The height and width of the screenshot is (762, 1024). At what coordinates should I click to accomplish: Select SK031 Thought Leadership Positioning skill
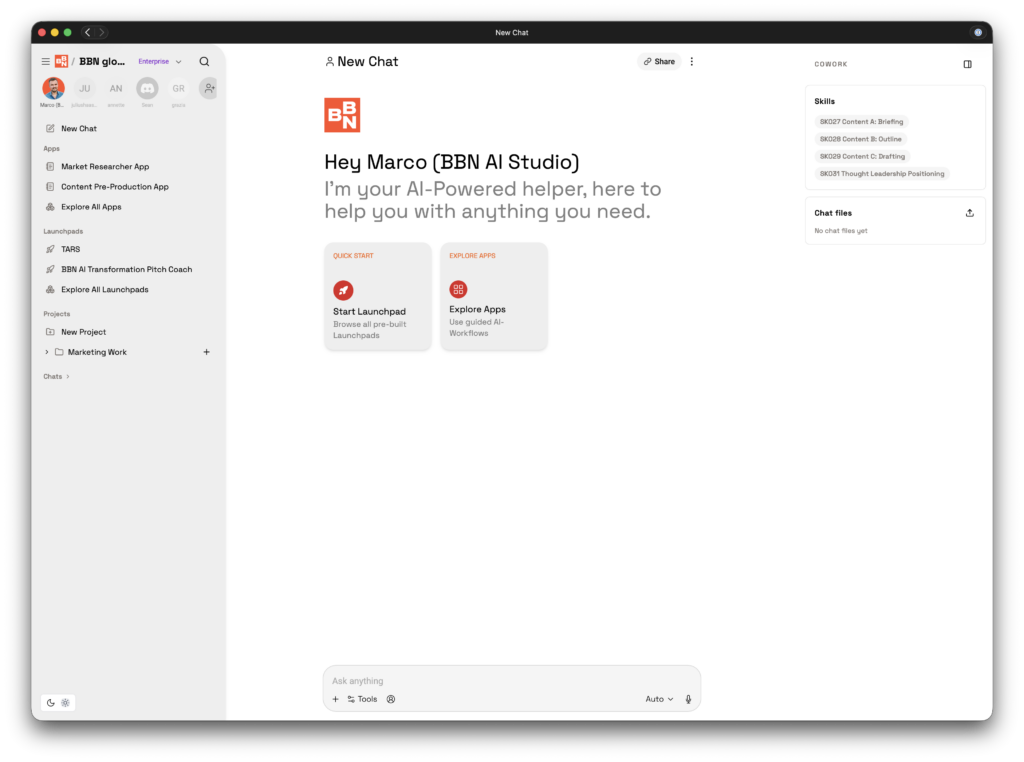(x=882, y=174)
